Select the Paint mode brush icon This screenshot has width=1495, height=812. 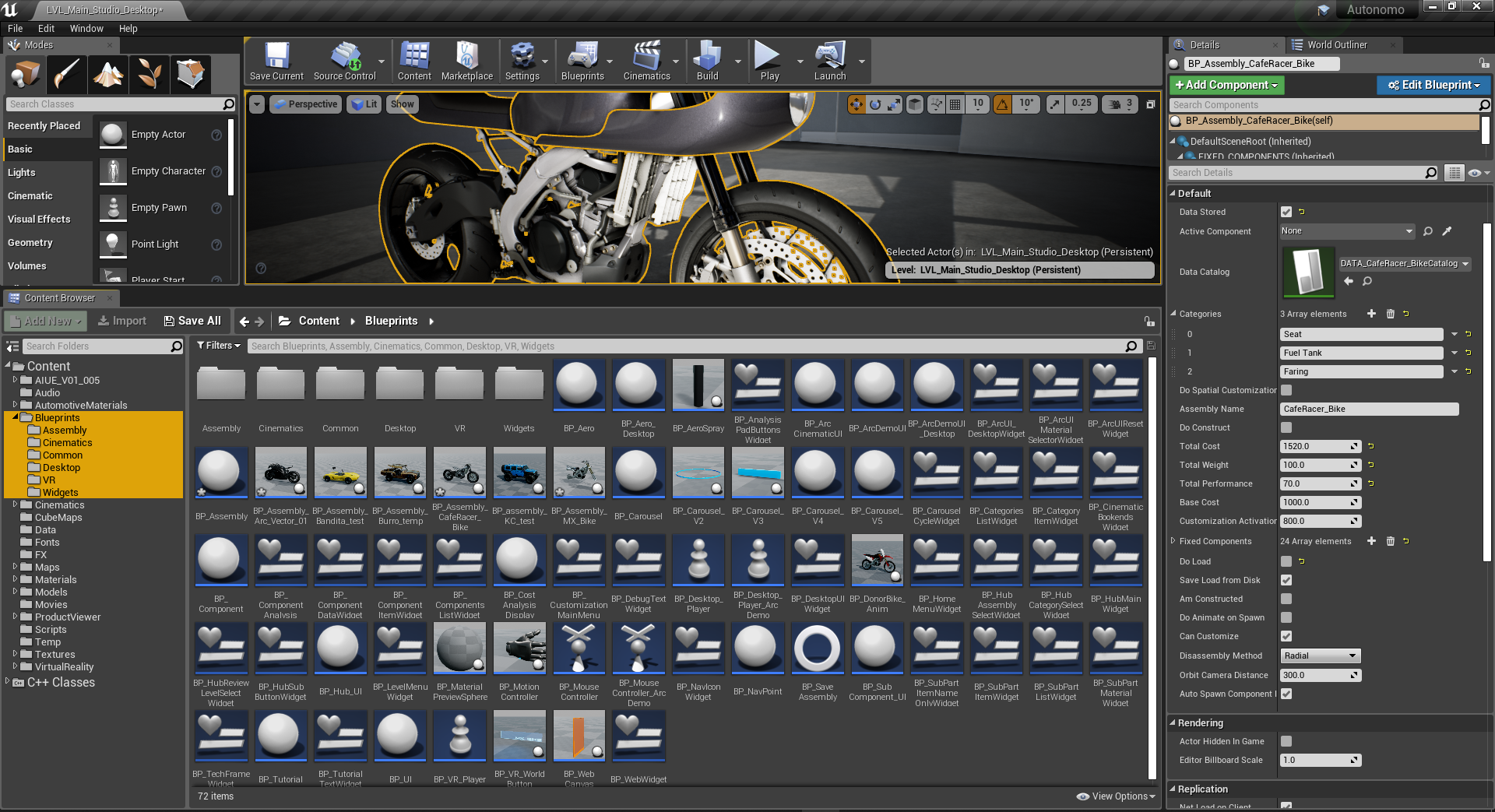point(67,75)
